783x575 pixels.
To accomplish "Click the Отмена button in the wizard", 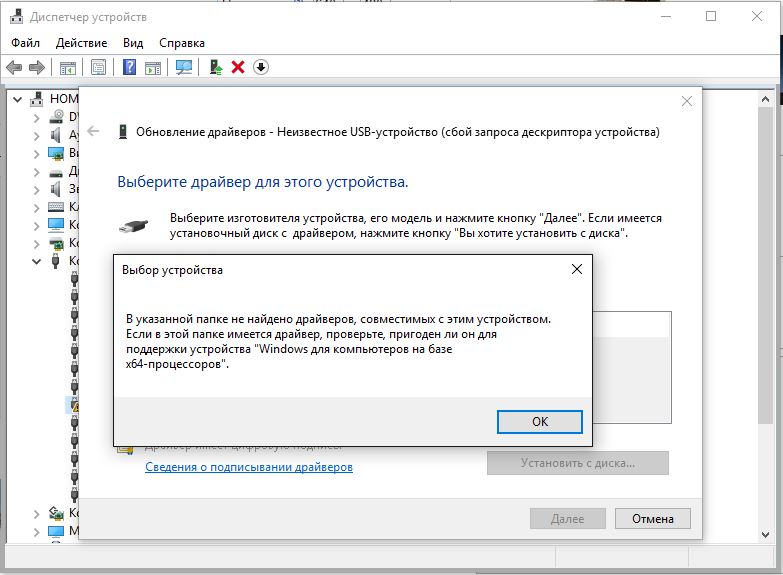I will click(x=653, y=519).
